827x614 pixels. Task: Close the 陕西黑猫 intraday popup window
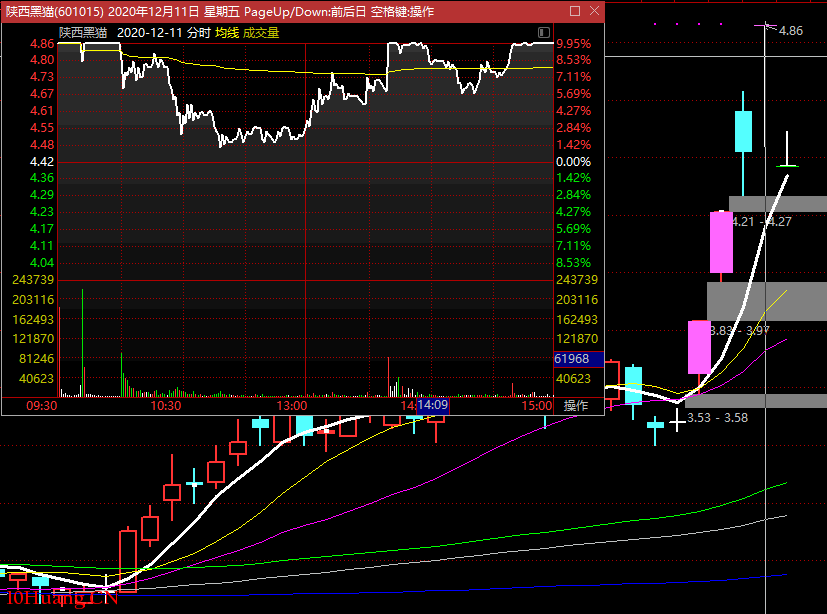[593, 11]
